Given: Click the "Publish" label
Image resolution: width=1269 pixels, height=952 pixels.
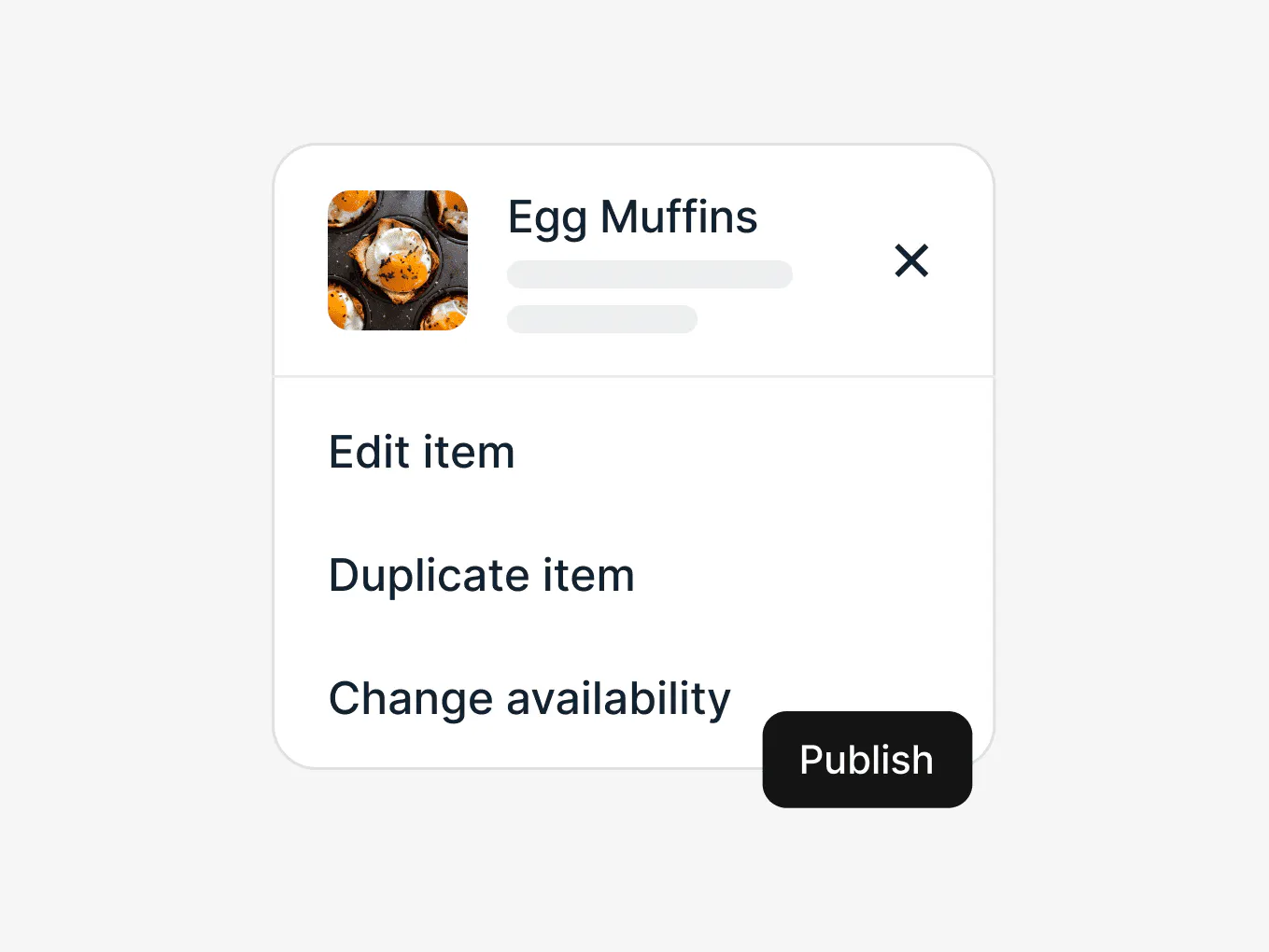Looking at the screenshot, I should pyautogui.click(x=867, y=760).
